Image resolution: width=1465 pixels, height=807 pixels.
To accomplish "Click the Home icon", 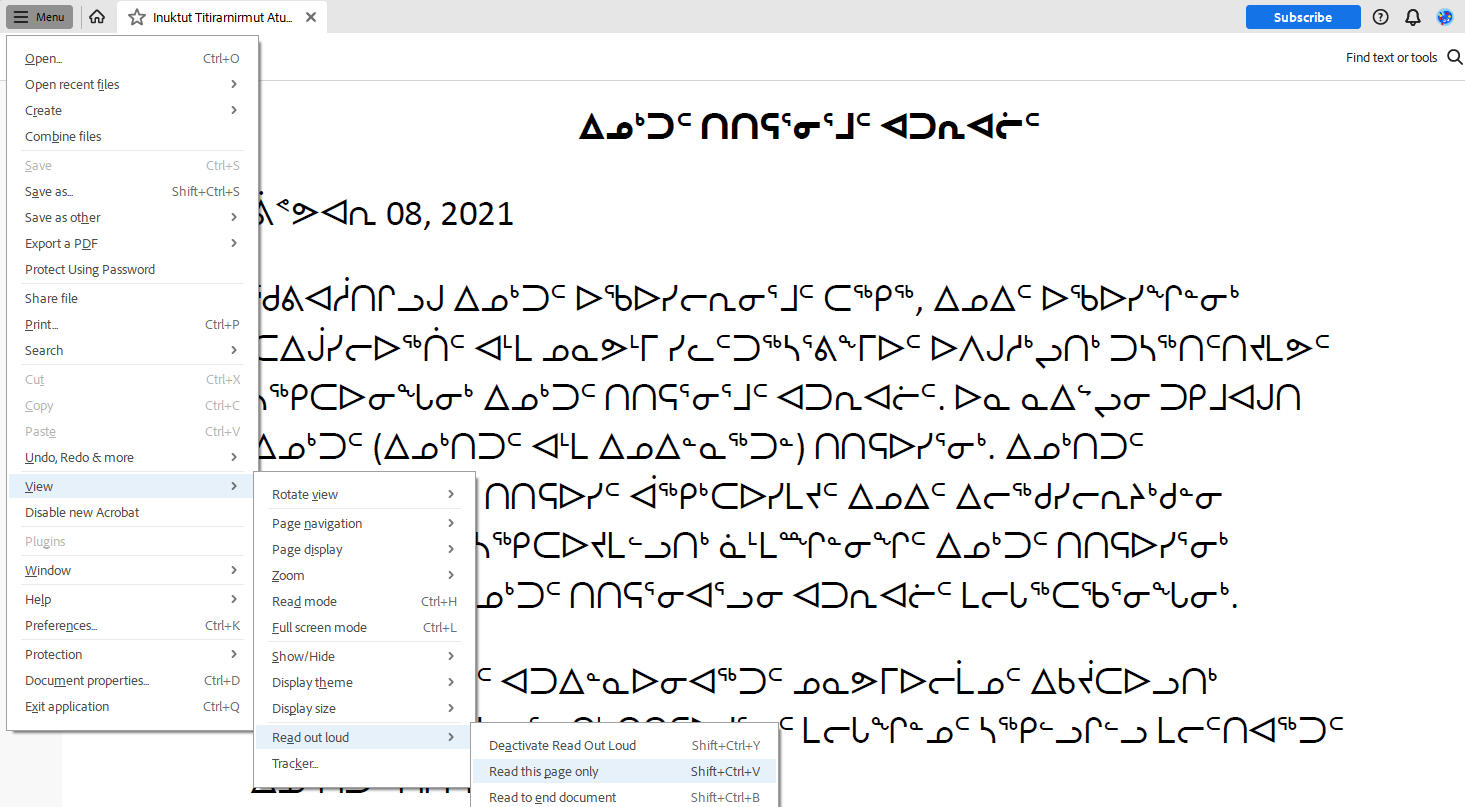I will pyautogui.click(x=96, y=16).
